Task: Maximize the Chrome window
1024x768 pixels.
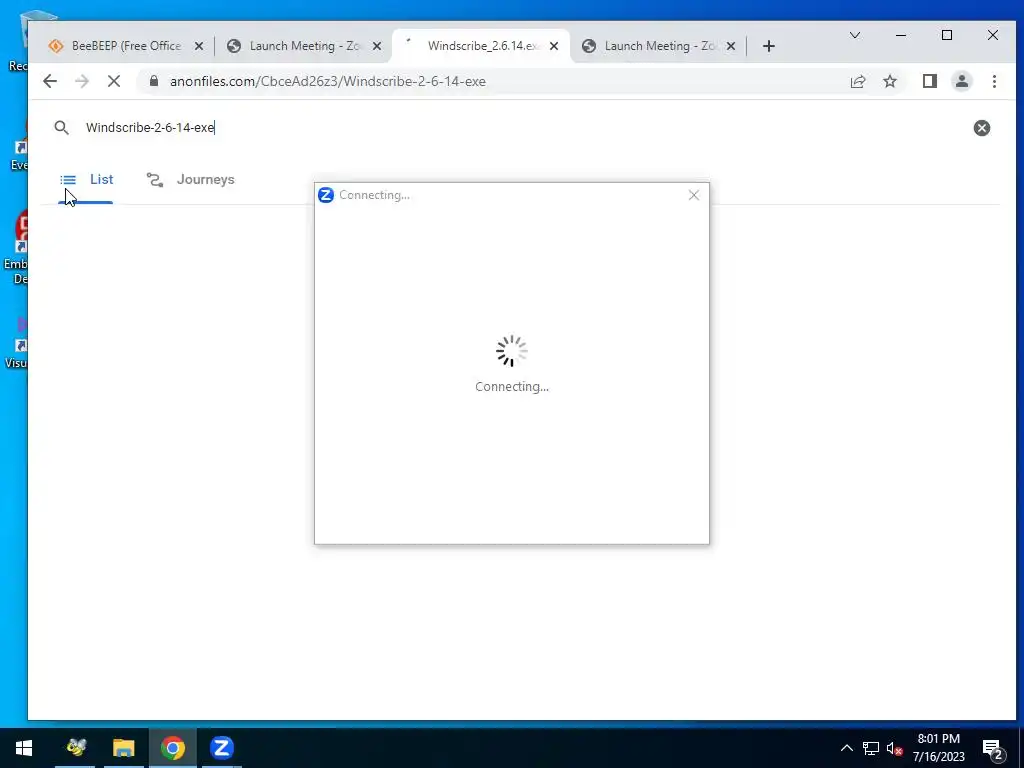Action: [946, 35]
